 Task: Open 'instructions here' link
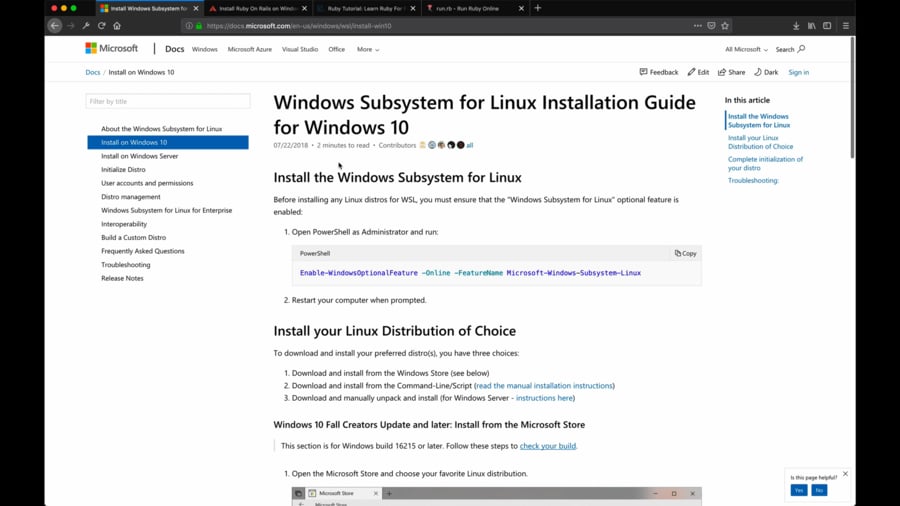click(544, 398)
